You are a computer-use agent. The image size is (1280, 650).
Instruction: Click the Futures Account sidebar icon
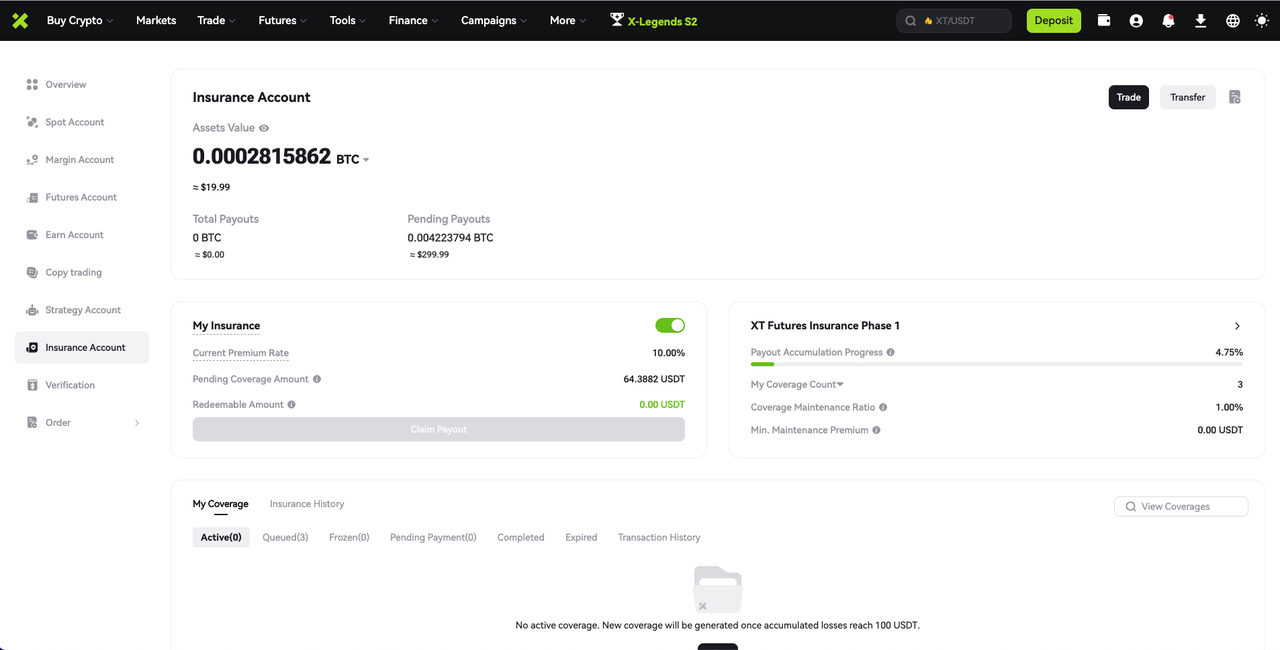pyautogui.click(x=32, y=197)
